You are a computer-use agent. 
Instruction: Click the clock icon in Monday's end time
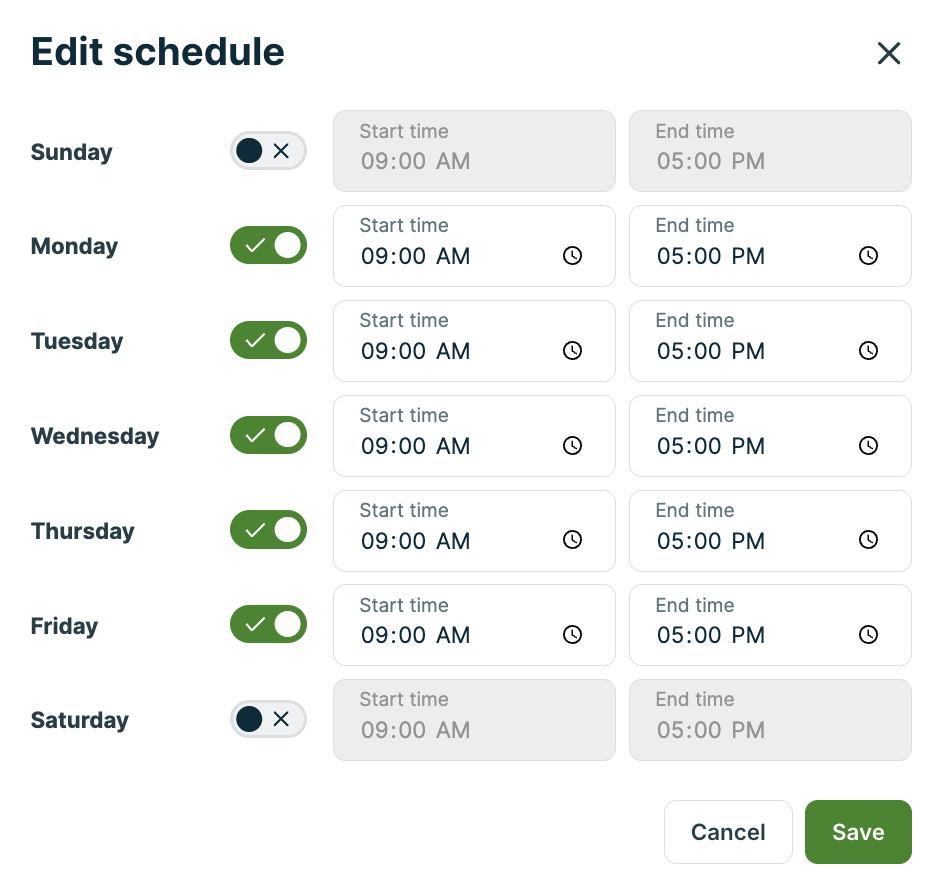pos(868,256)
